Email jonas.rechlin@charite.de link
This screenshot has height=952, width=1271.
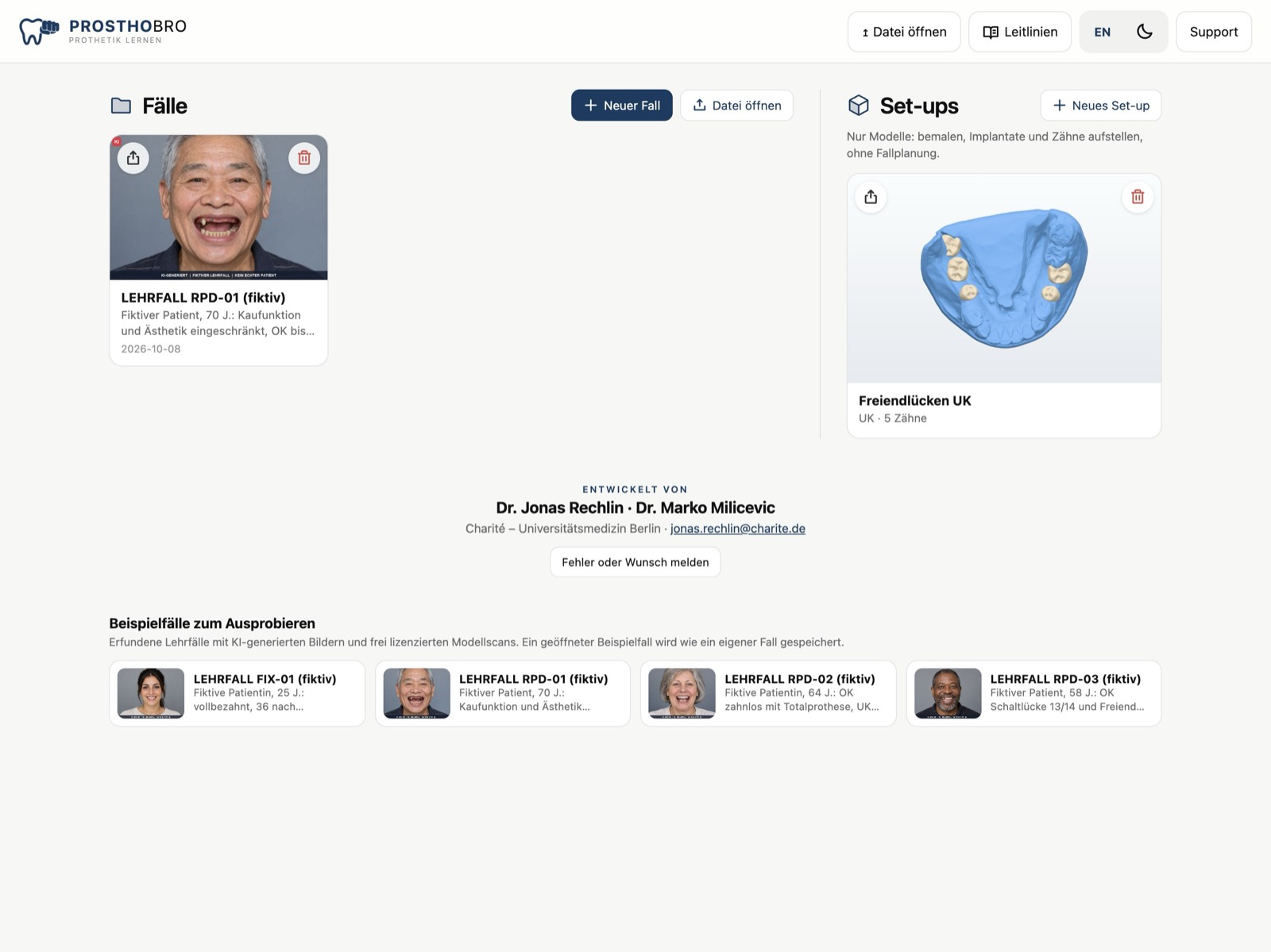coord(738,529)
